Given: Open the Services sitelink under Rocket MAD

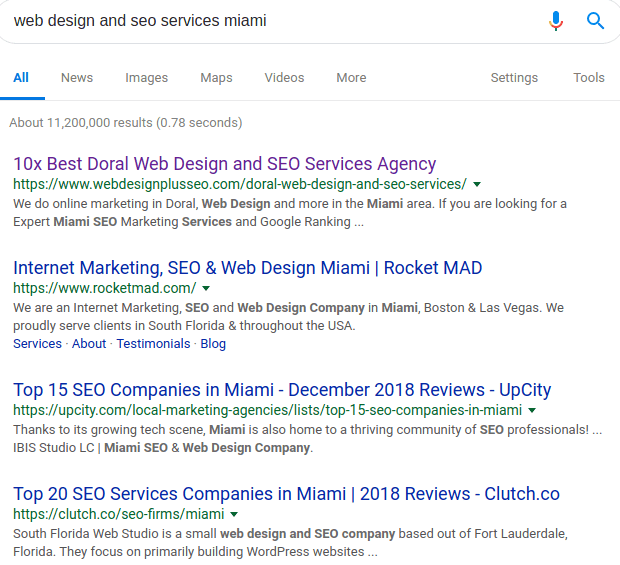Looking at the screenshot, I should [38, 344].
